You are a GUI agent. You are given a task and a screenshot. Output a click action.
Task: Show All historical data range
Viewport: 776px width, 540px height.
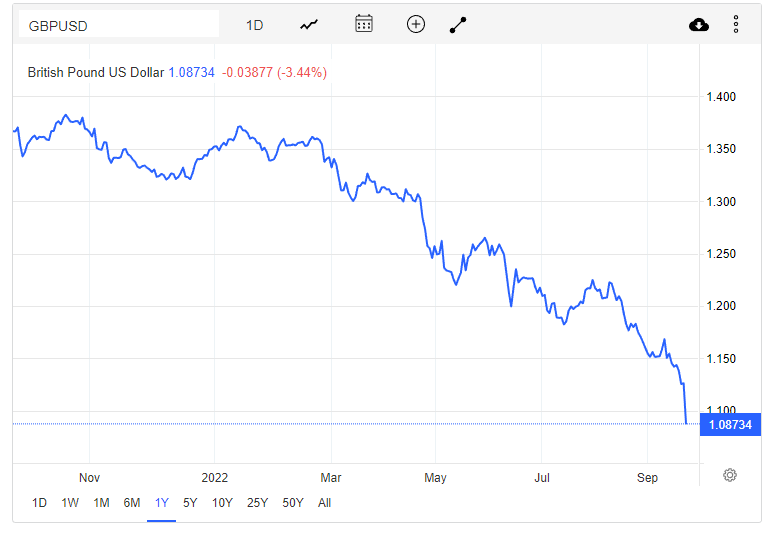click(324, 503)
